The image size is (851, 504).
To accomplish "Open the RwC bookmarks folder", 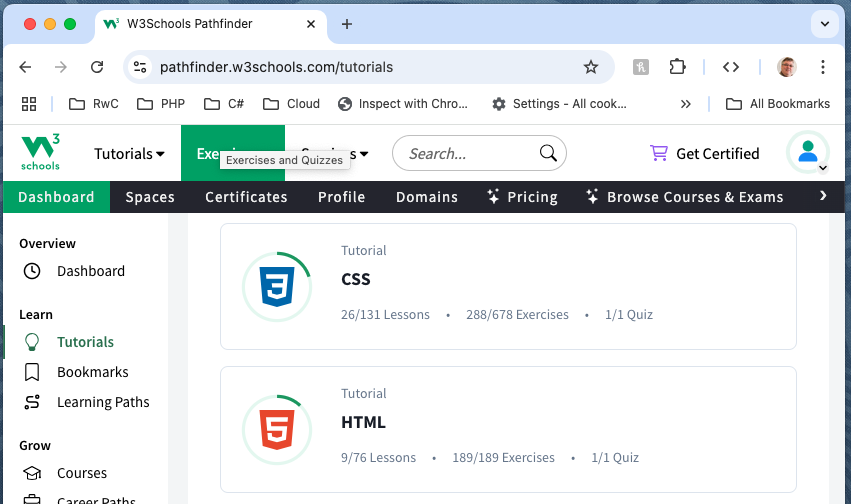I will coord(93,104).
